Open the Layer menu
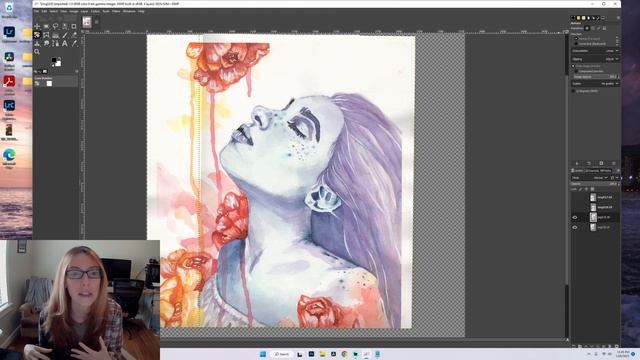The width and height of the screenshot is (640, 360). click(x=84, y=11)
